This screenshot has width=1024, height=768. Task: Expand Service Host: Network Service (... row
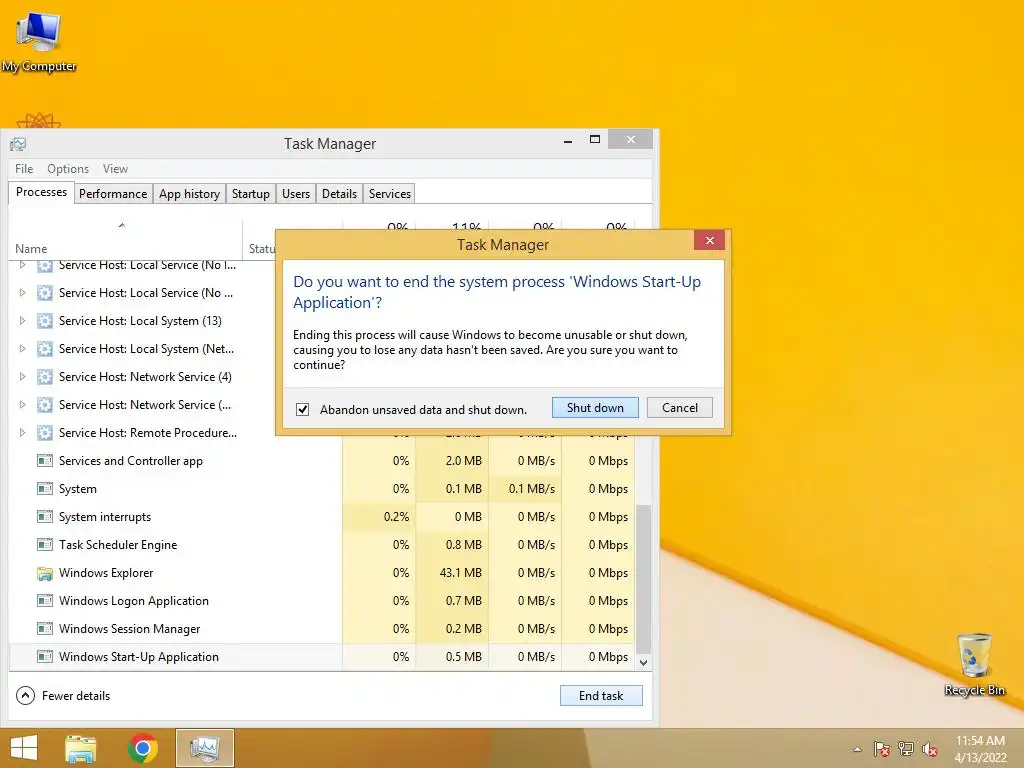click(22, 405)
